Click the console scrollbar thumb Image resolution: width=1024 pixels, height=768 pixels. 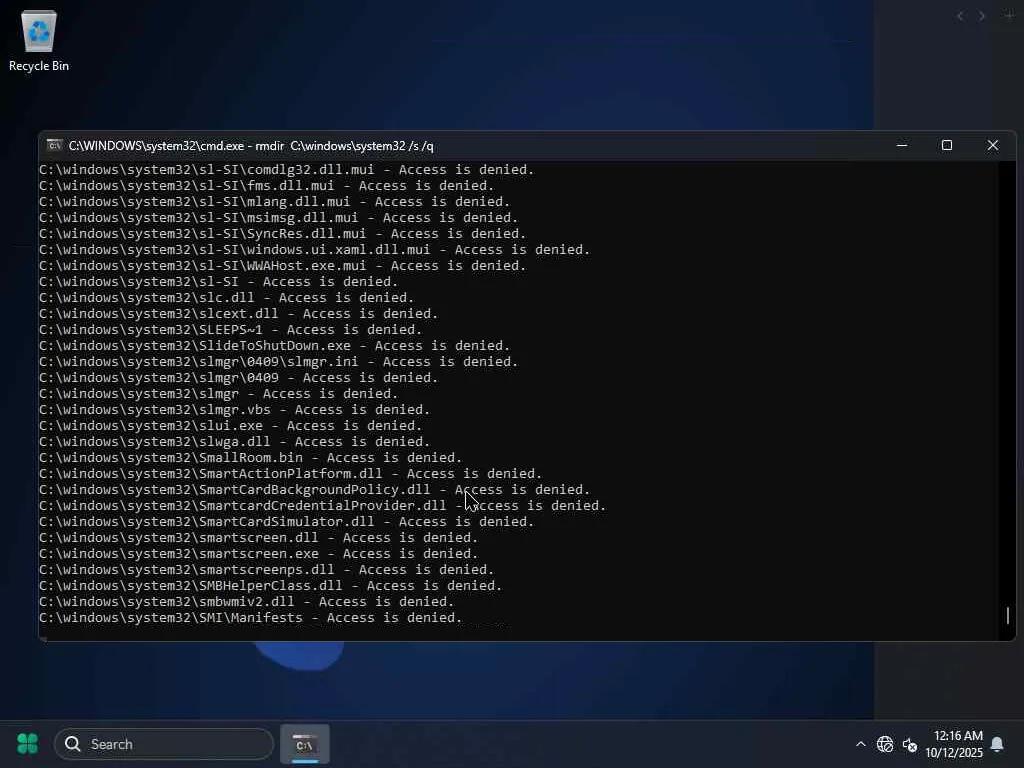1008,615
